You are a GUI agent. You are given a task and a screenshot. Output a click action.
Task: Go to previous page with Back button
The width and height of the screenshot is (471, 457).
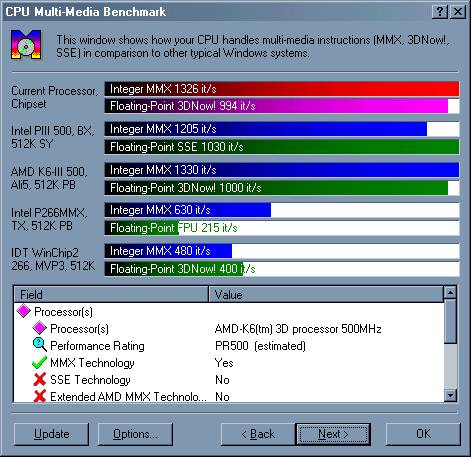point(258,434)
